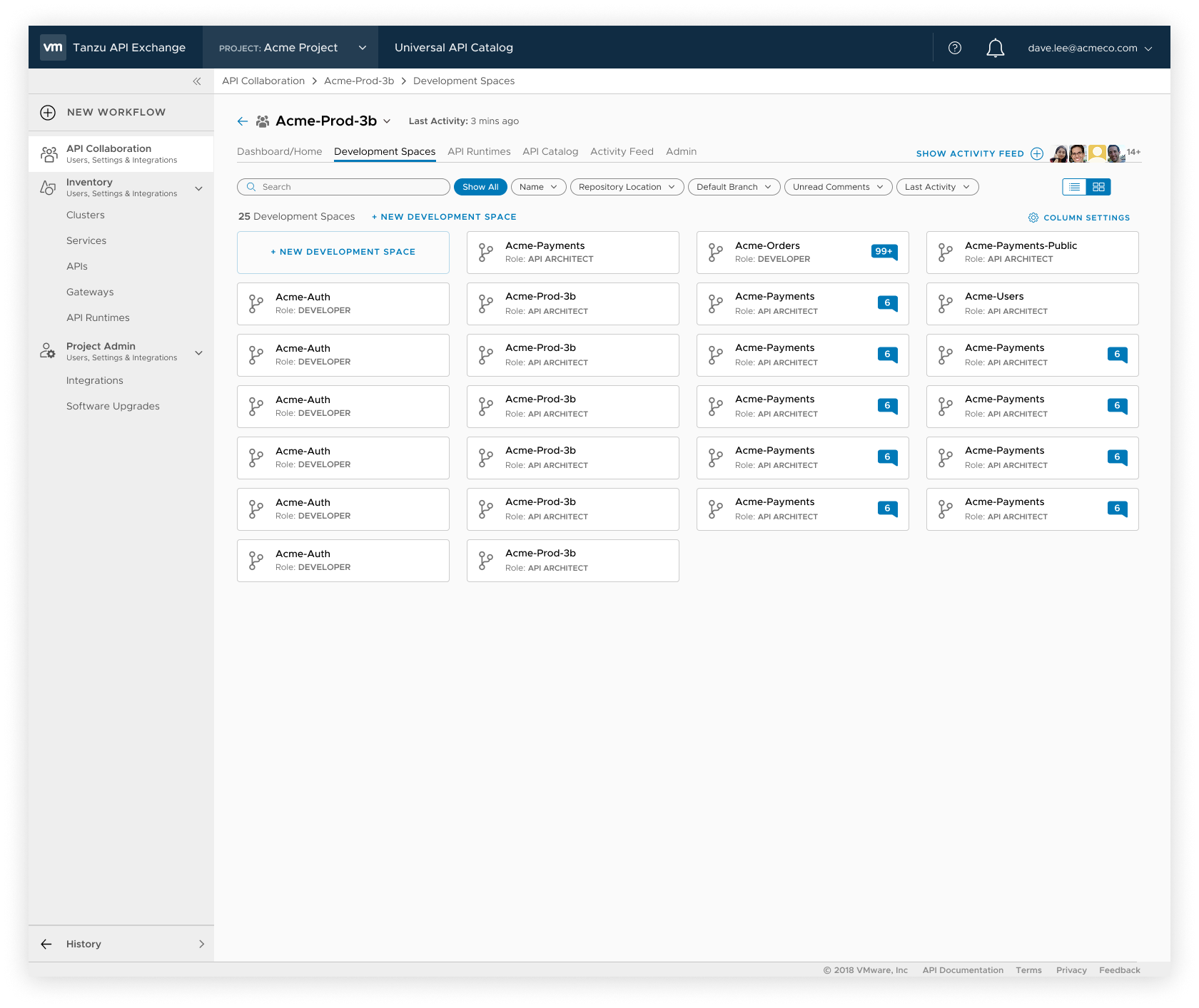Open Gateways in the sidebar
The image size is (1199, 1008).
click(90, 292)
